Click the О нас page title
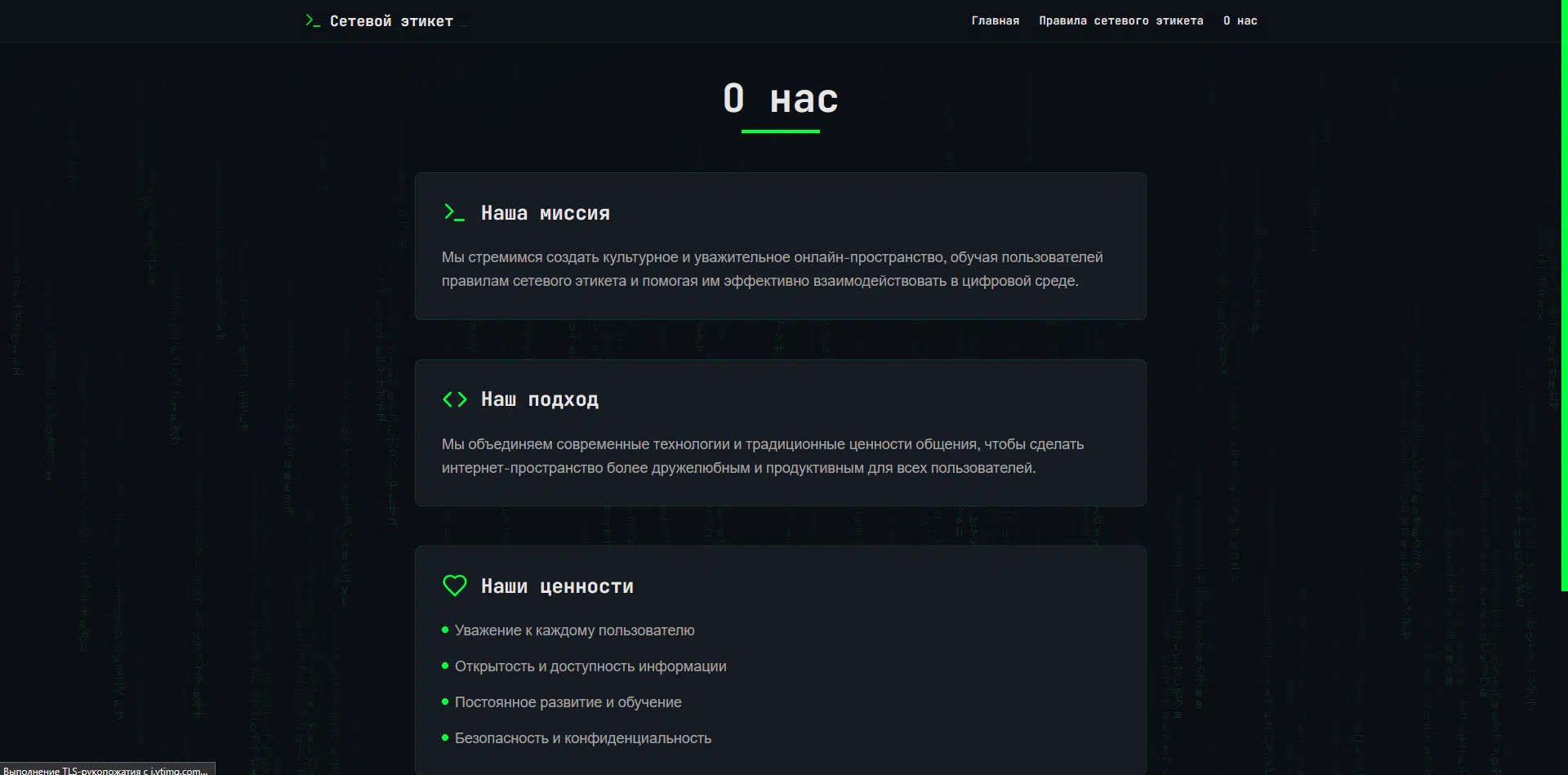This screenshot has height=775, width=1568. (x=781, y=99)
